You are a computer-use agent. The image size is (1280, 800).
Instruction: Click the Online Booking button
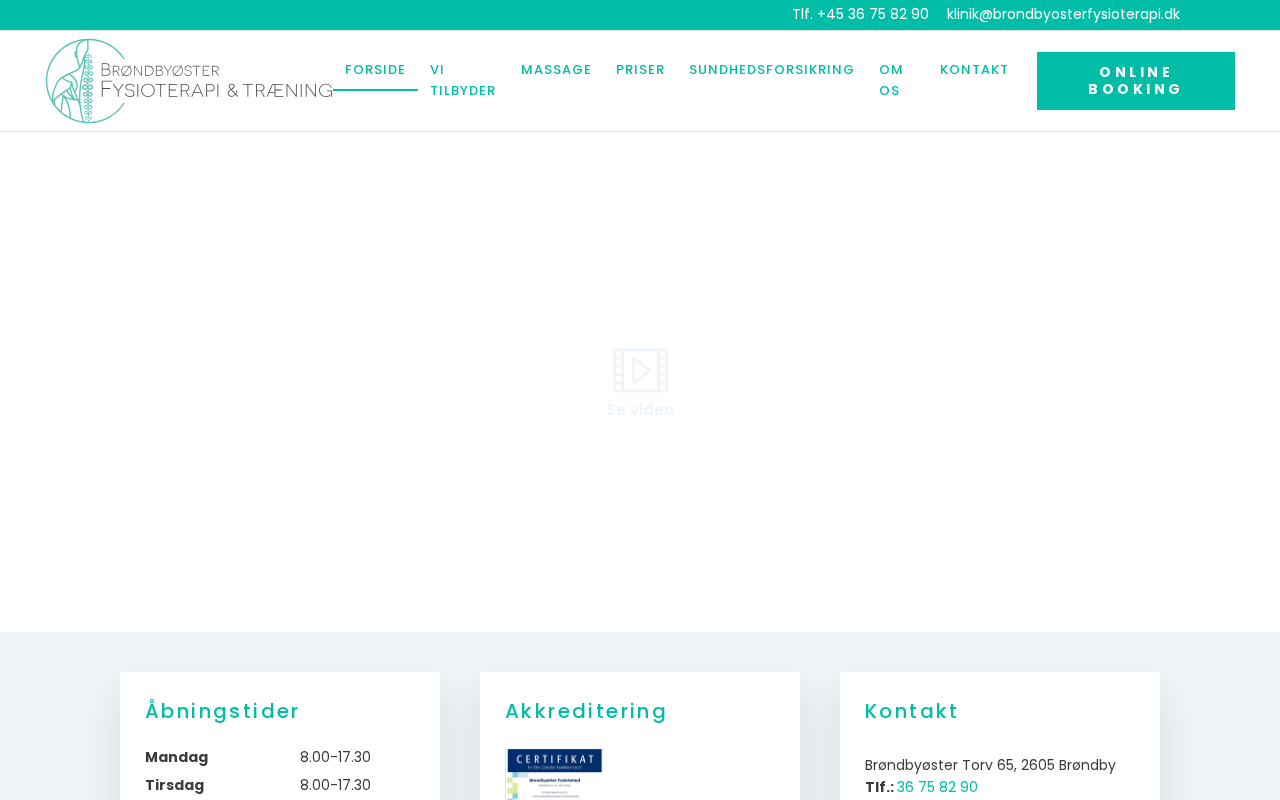coord(1136,81)
